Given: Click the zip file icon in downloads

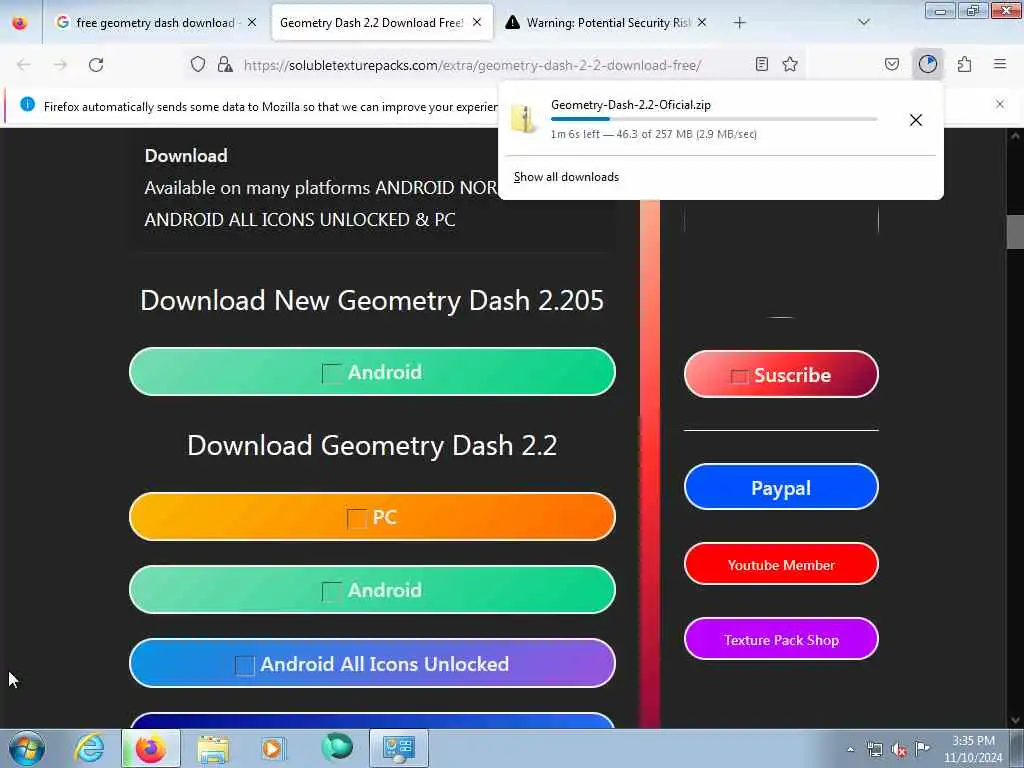Looking at the screenshot, I should 524,119.
